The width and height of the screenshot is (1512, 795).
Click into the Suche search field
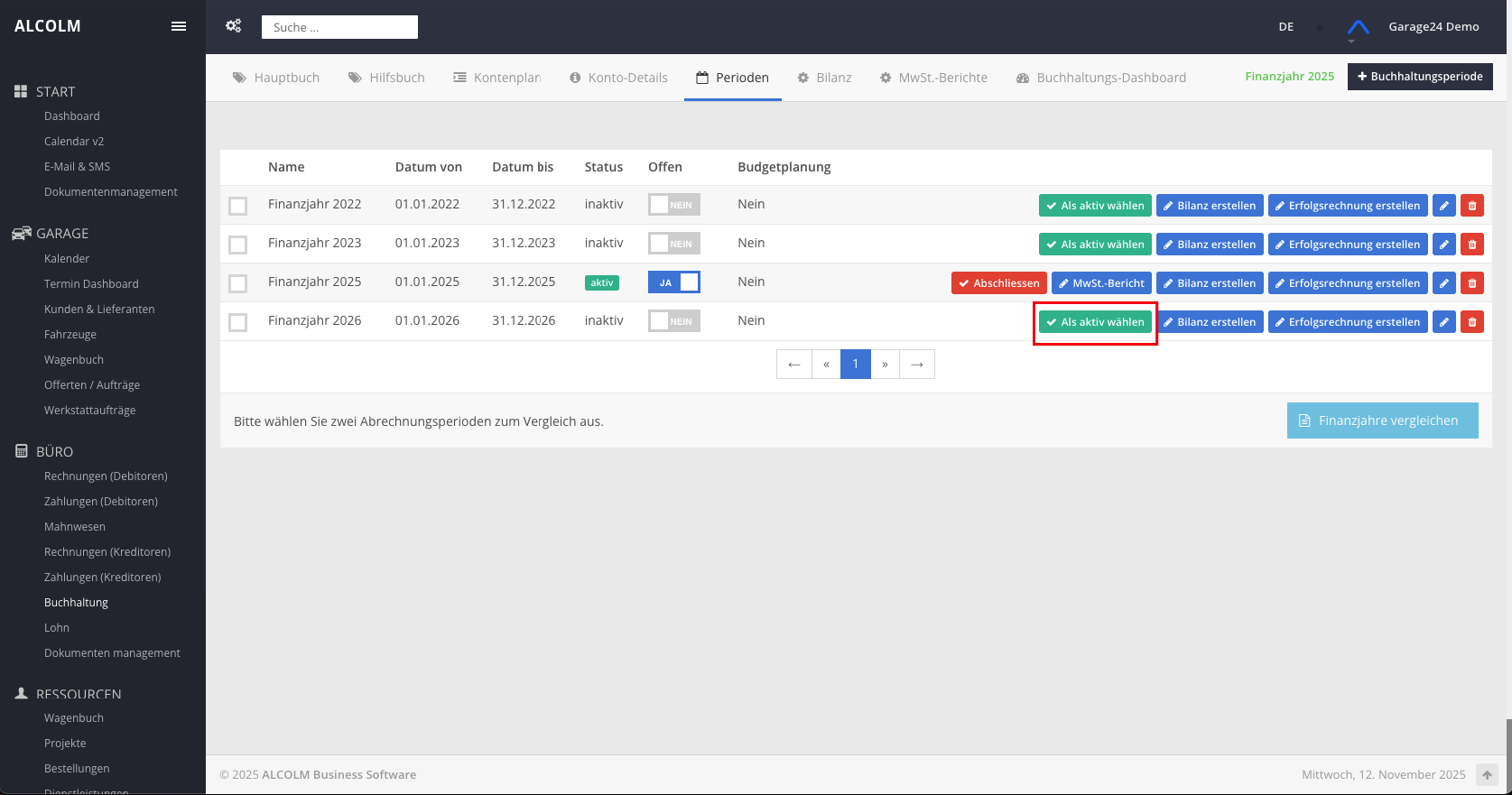tap(339, 27)
